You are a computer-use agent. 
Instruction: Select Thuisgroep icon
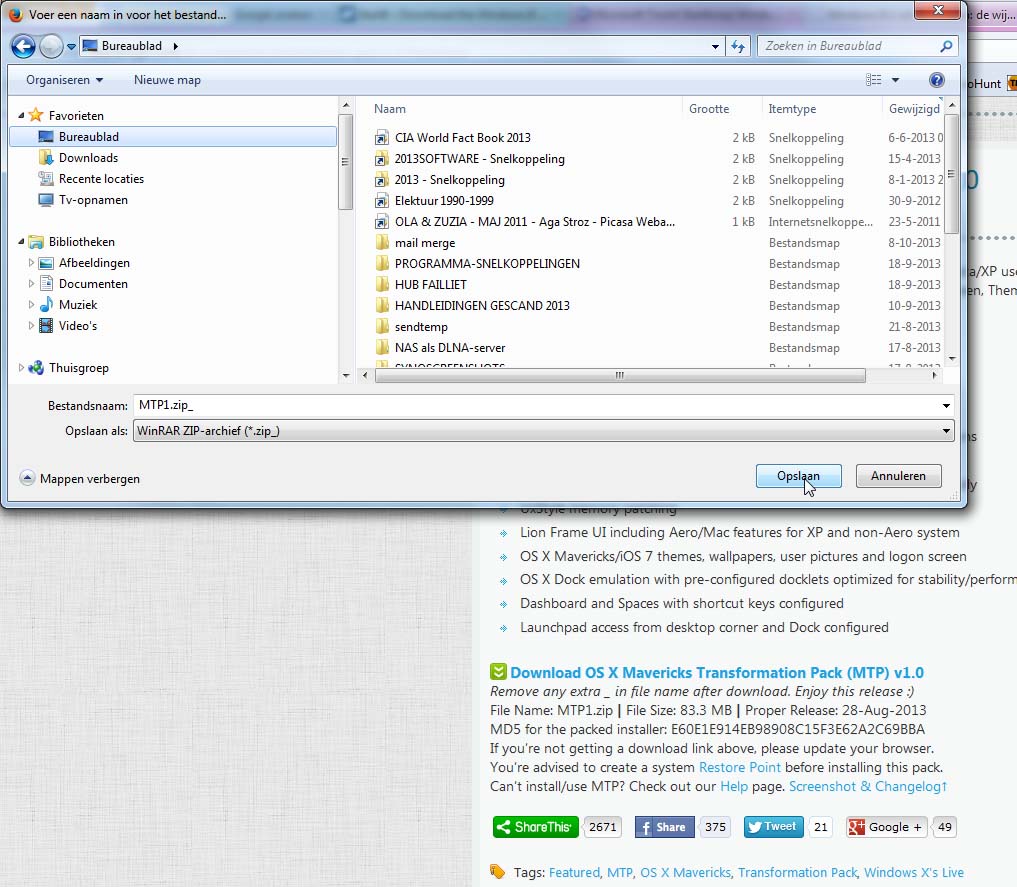[36, 368]
